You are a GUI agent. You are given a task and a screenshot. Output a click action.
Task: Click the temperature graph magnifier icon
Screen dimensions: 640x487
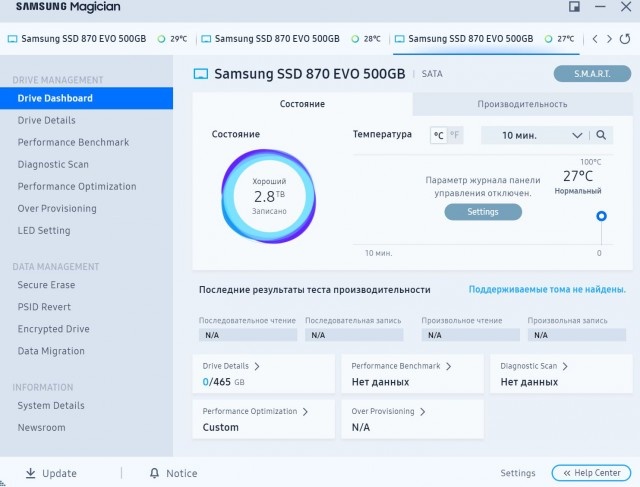tap(601, 135)
